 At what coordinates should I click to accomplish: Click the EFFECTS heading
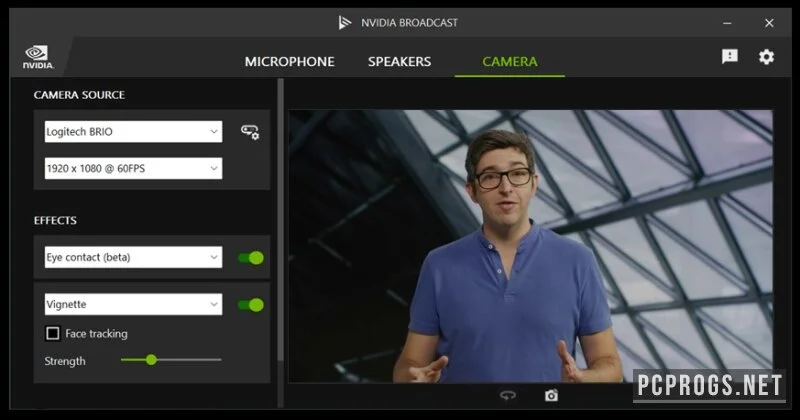coord(55,220)
